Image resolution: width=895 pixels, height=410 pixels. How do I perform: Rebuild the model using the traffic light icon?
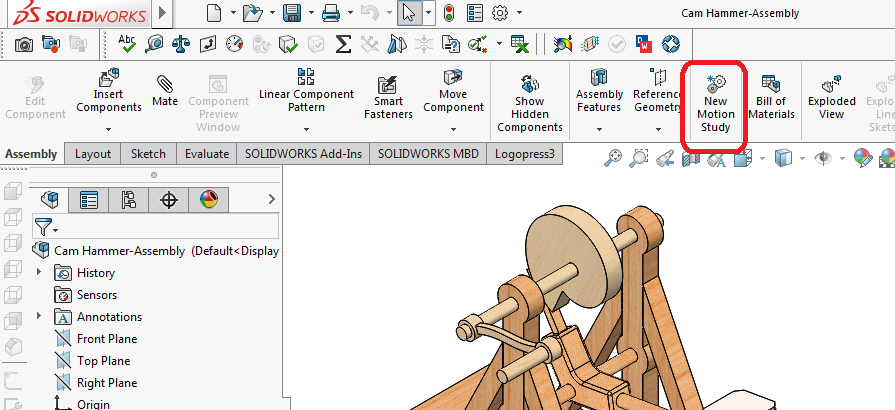[x=449, y=13]
